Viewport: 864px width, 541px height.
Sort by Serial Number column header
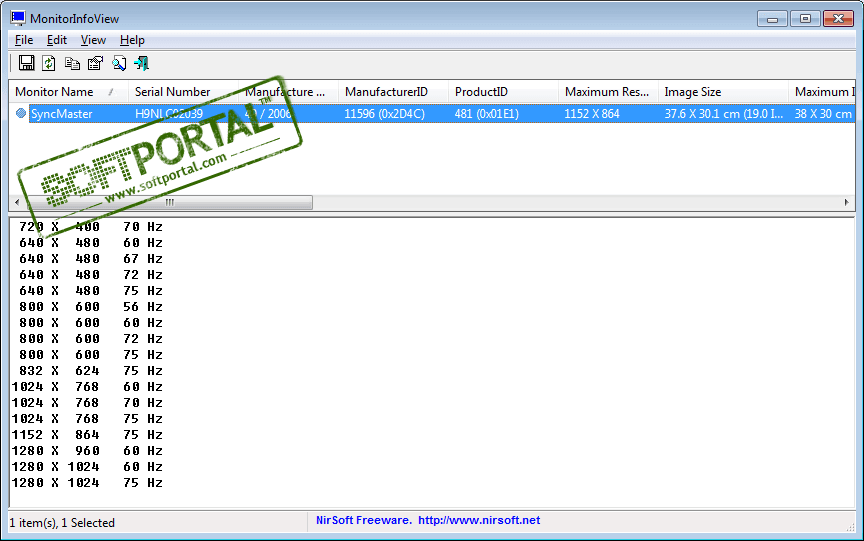pos(183,92)
